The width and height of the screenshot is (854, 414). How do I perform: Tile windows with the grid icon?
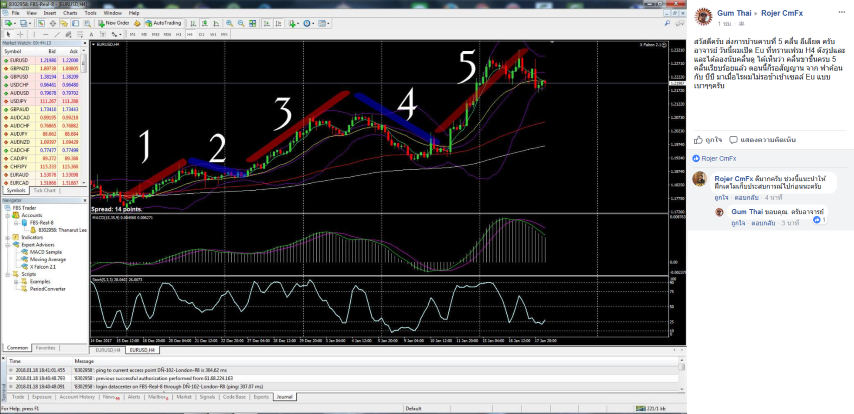pos(252,23)
